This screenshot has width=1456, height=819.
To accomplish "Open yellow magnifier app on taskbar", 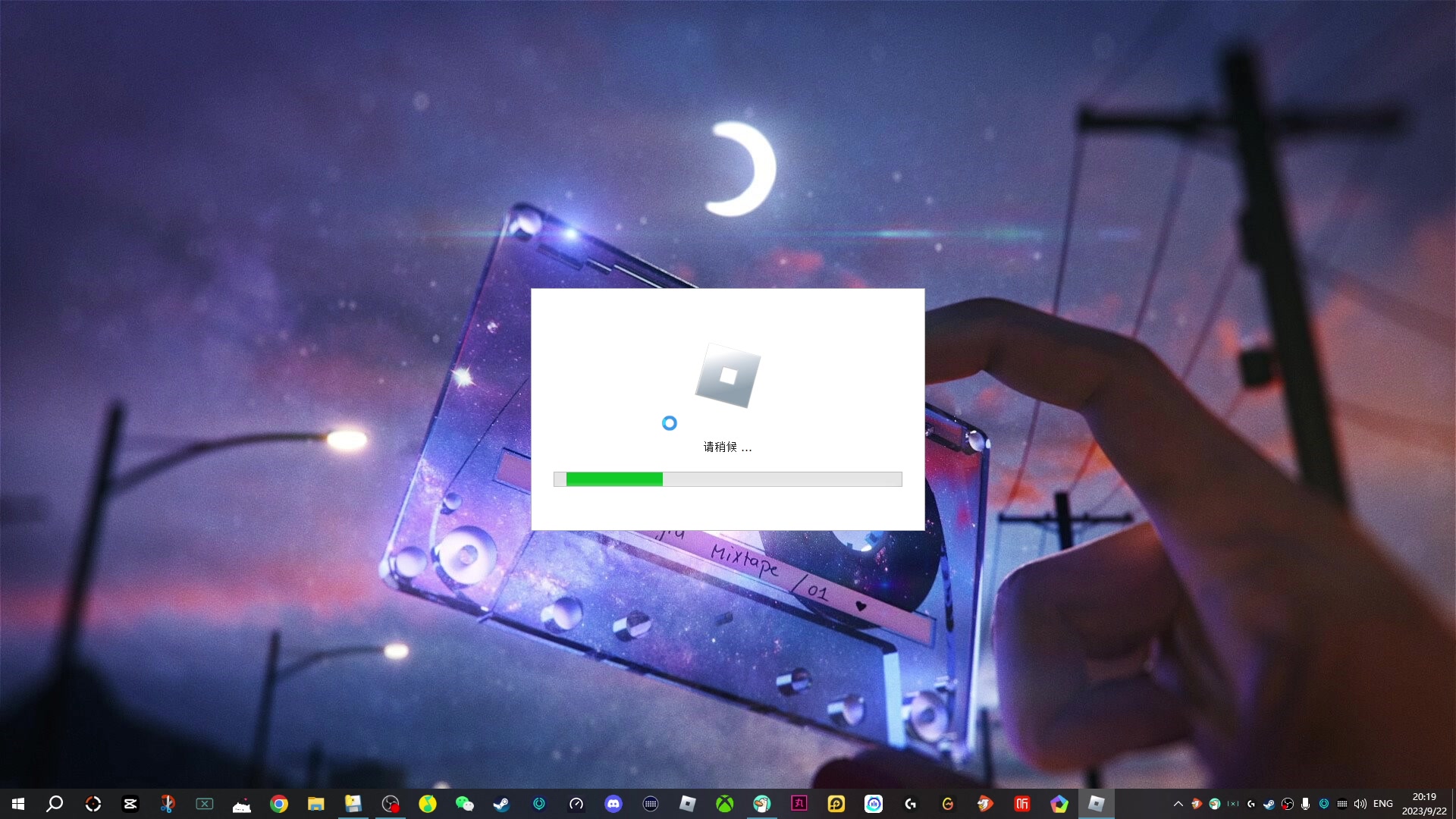I will click(836, 804).
